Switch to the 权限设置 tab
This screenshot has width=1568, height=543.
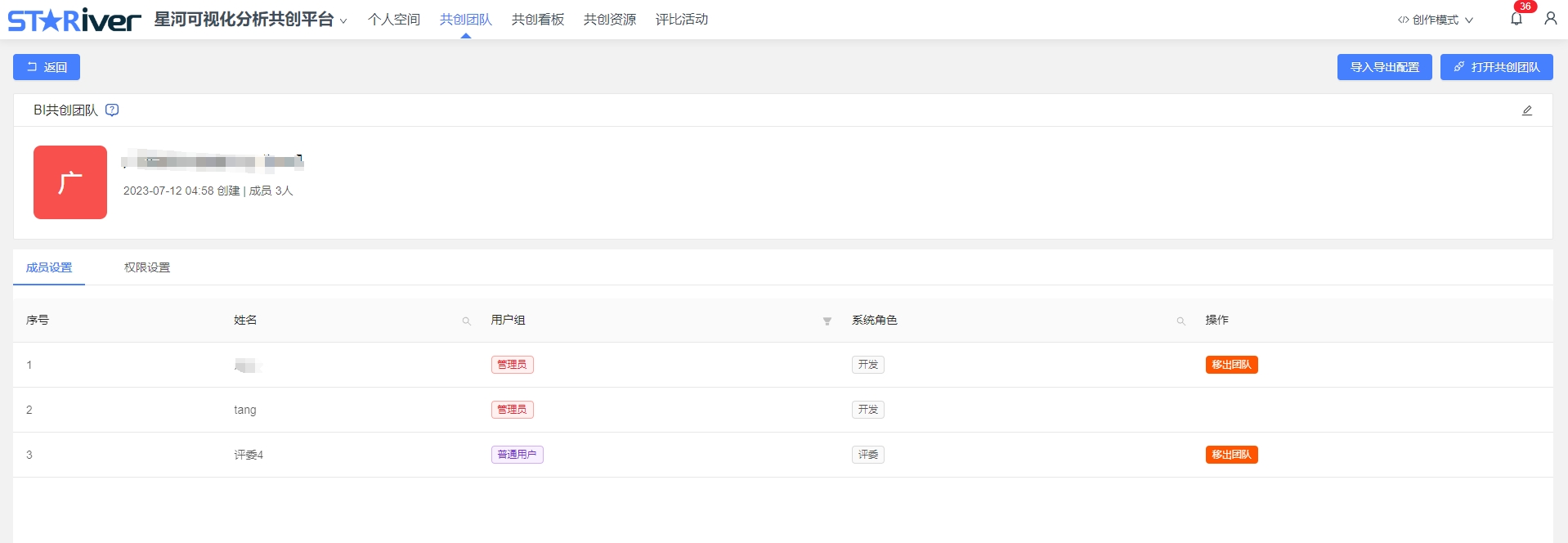pyautogui.click(x=147, y=267)
